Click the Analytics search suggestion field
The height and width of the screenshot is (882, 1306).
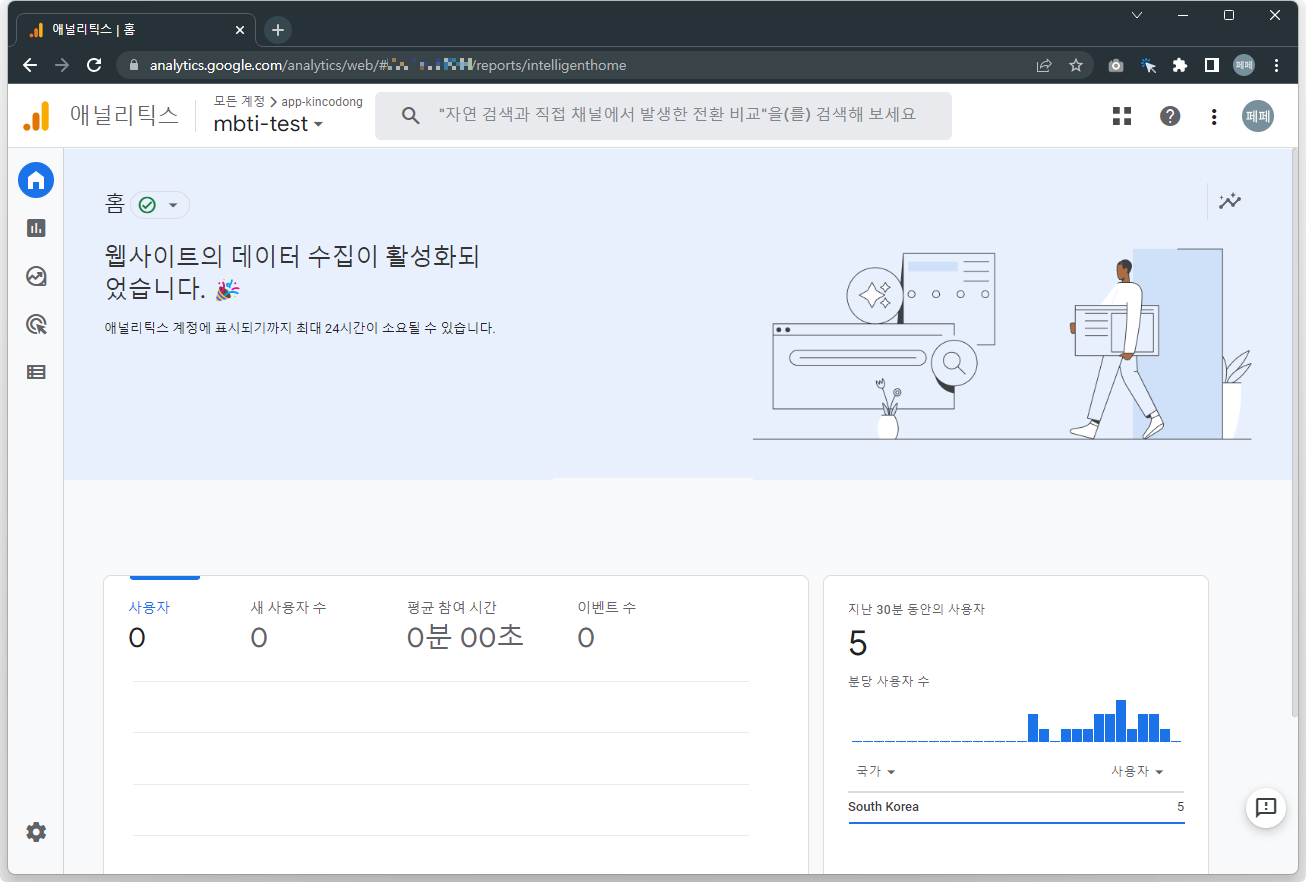[x=663, y=116]
